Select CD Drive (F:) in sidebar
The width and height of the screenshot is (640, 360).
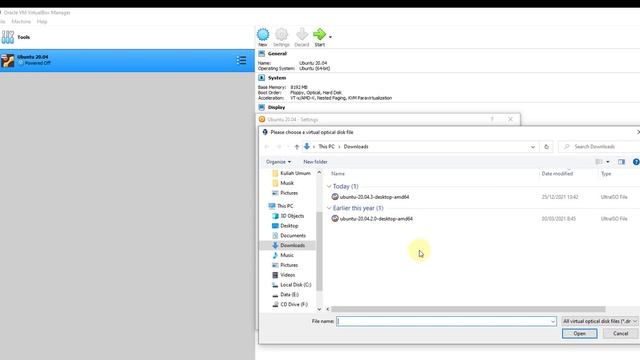(x=290, y=304)
